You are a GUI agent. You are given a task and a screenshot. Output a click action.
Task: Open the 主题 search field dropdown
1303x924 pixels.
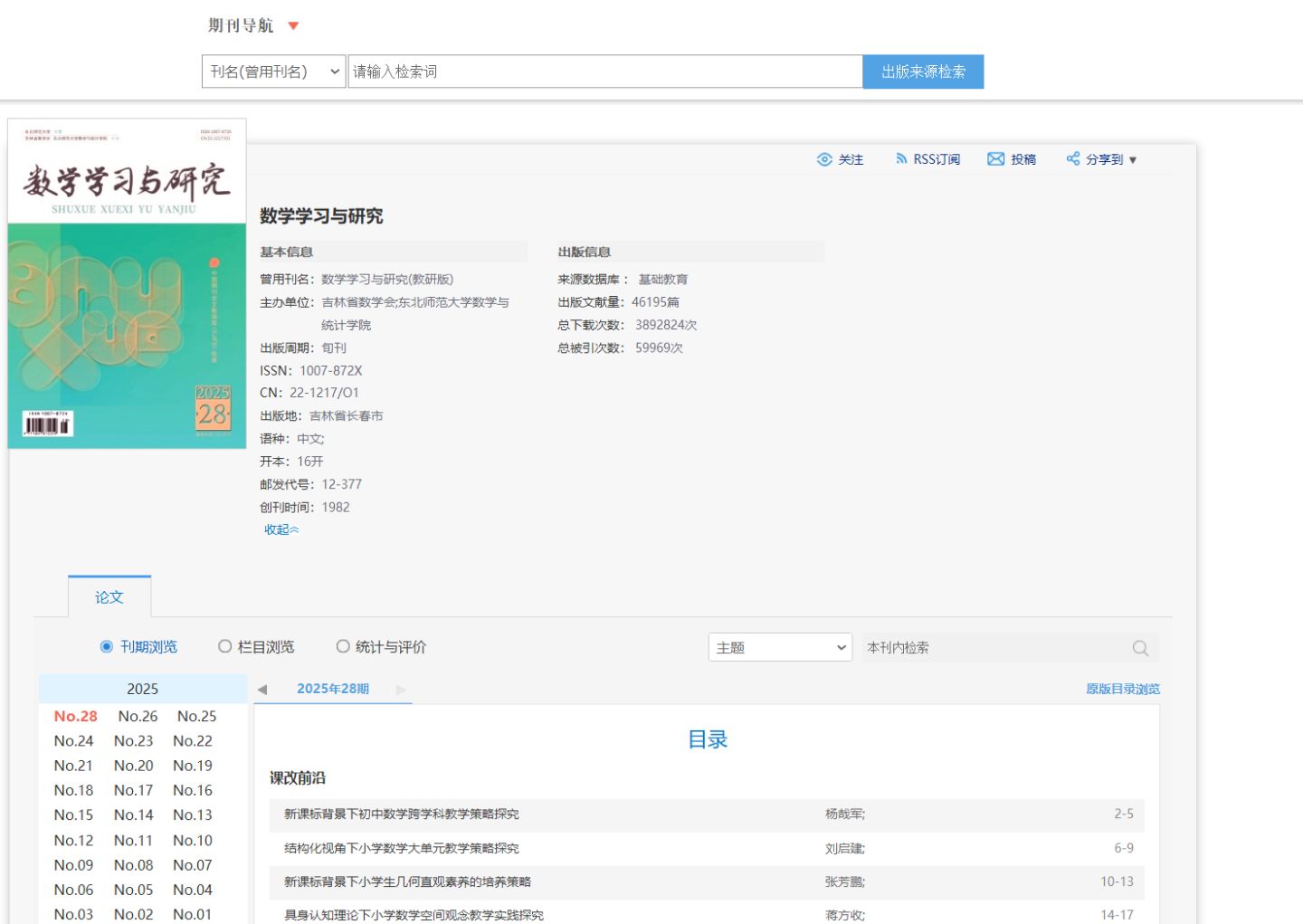[x=780, y=648]
